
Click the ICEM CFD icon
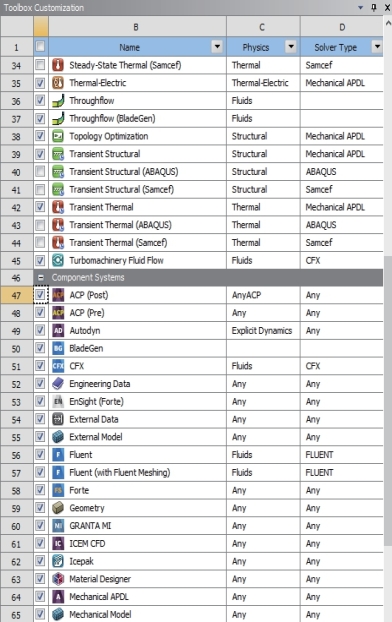pyautogui.click(x=58, y=543)
